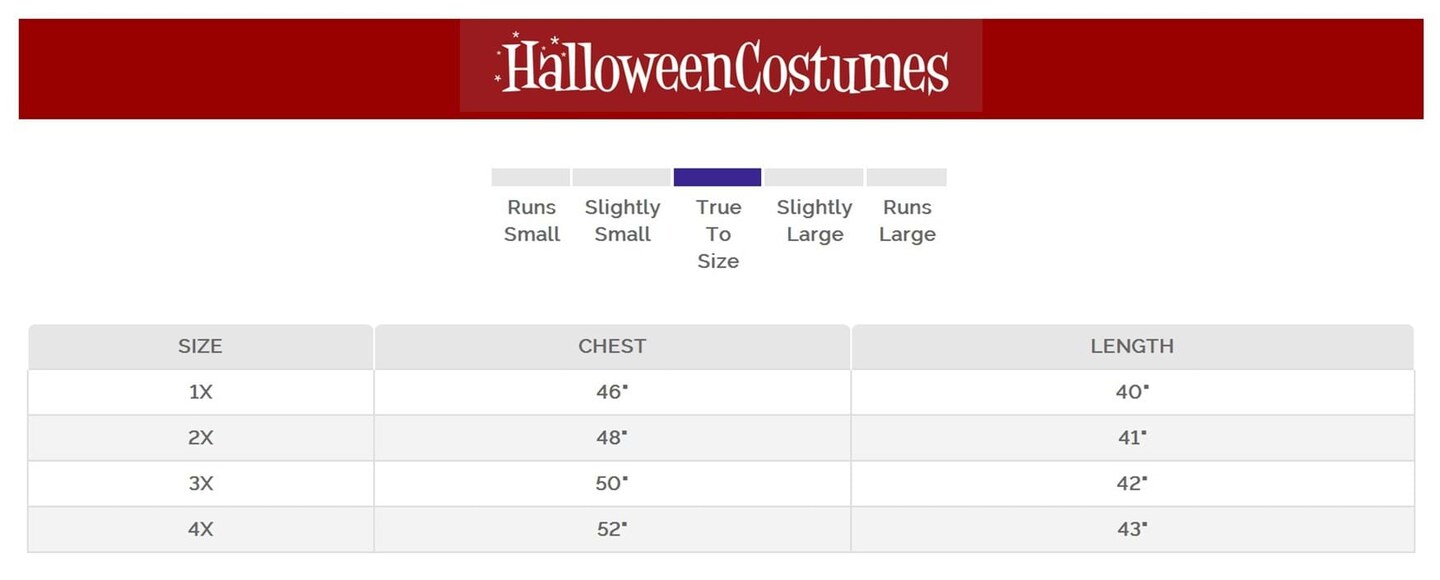Select the 3X size row
Image resolution: width=1440 pixels, height=580 pixels.
[x=201, y=484]
